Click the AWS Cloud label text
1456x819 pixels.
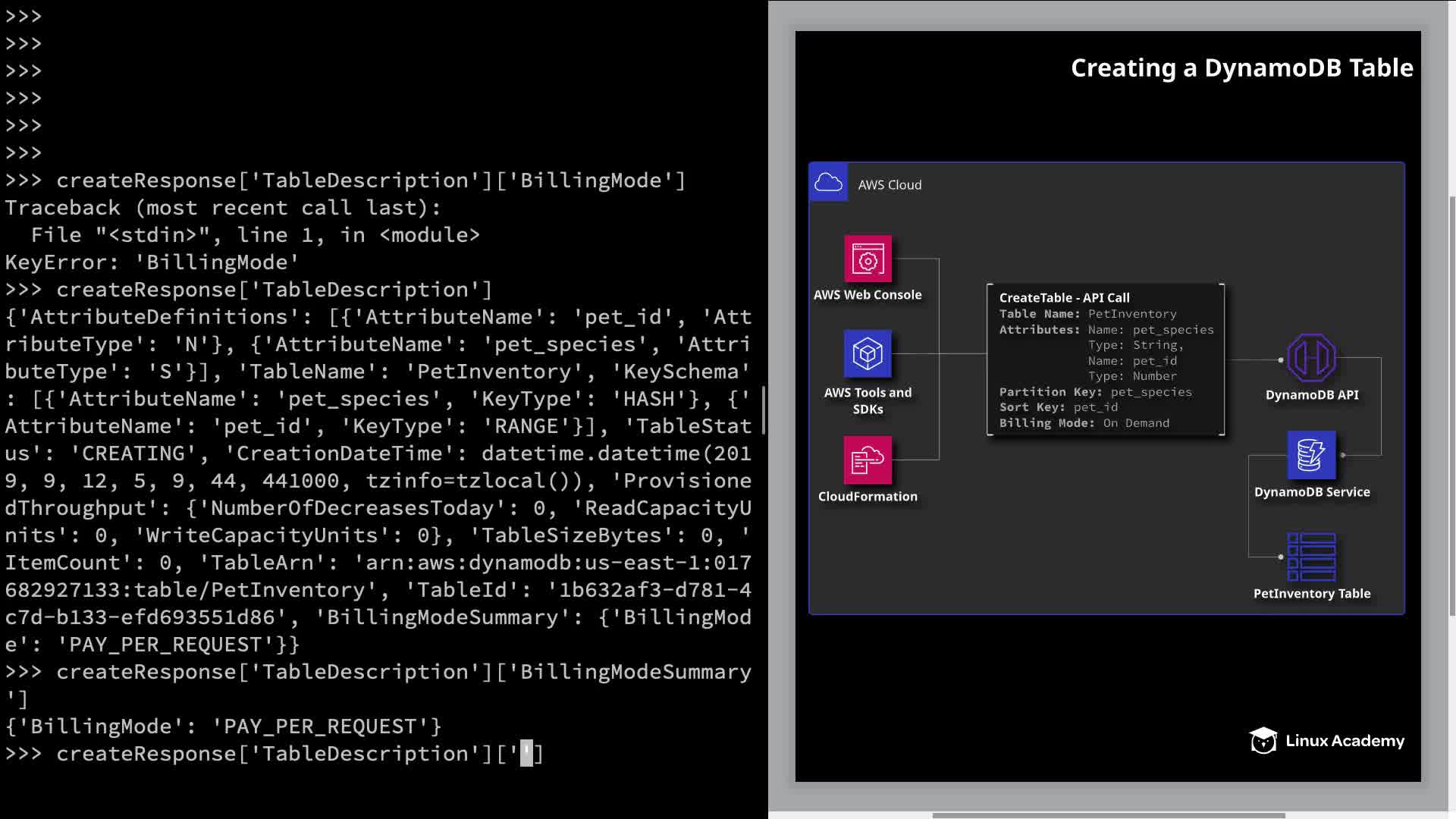pyautogui.click(x=890, y=185)
